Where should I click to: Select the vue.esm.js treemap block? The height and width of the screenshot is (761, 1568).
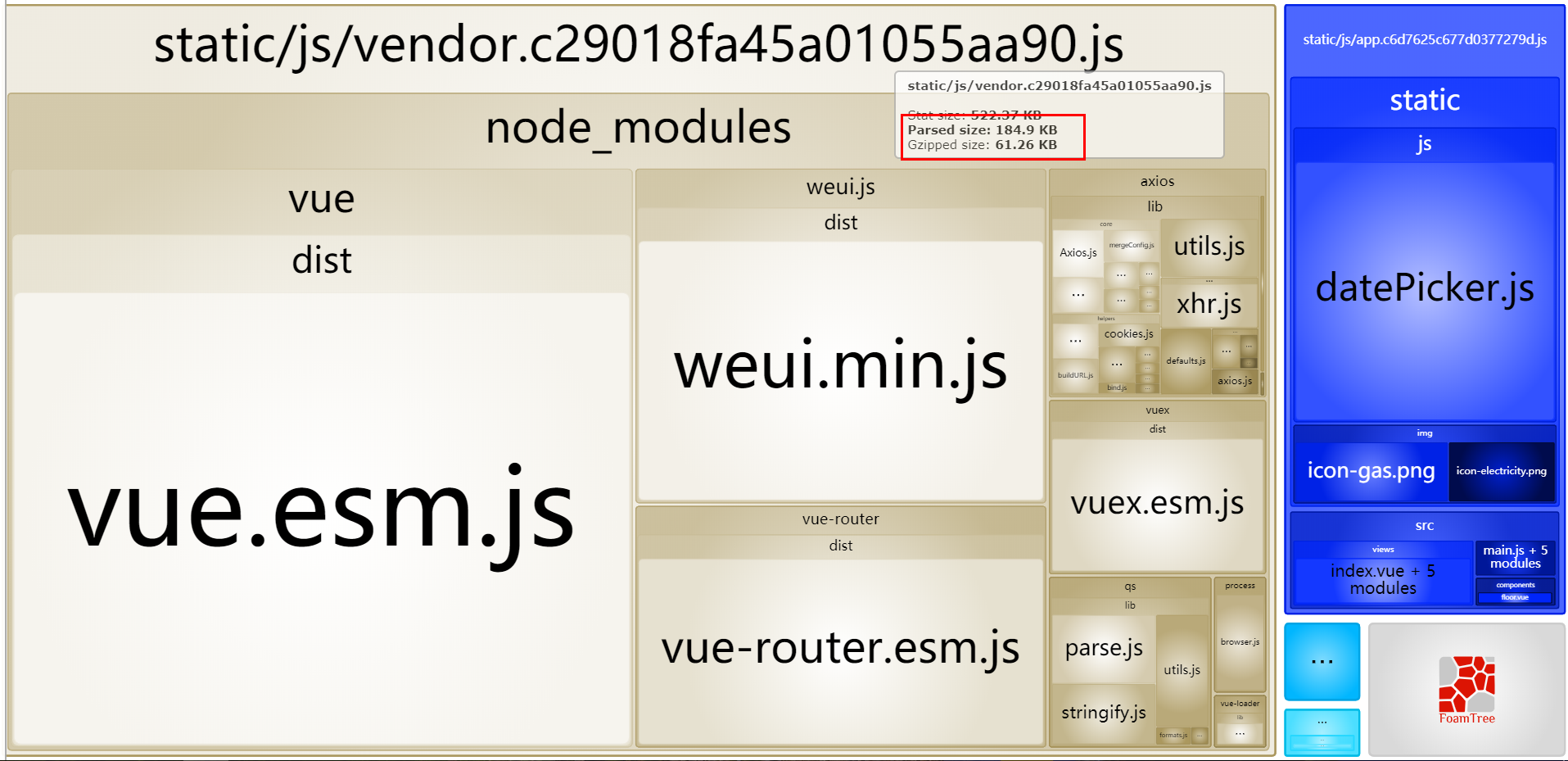click(322, 519)
